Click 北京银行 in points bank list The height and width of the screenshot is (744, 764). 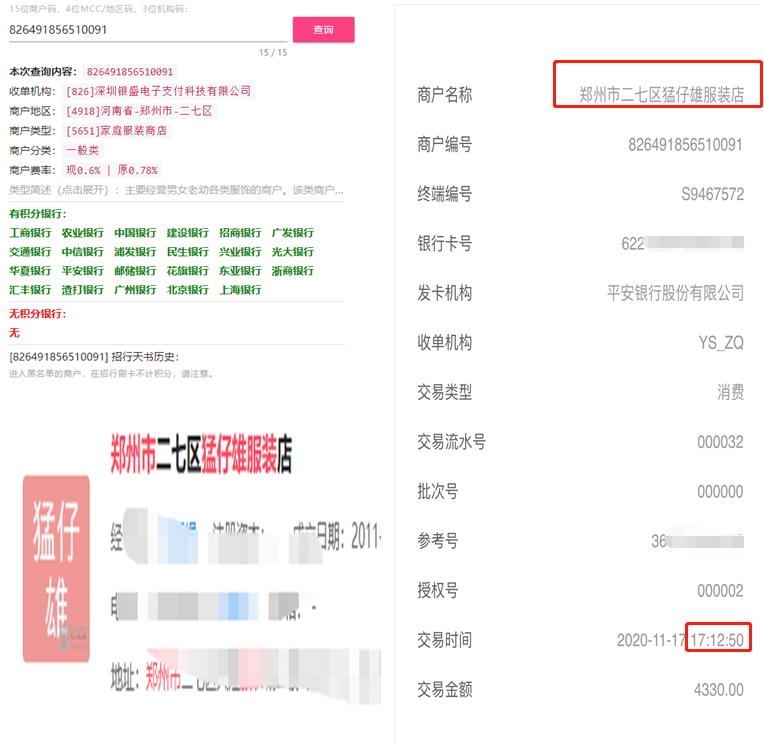click(x=188, y=290)
